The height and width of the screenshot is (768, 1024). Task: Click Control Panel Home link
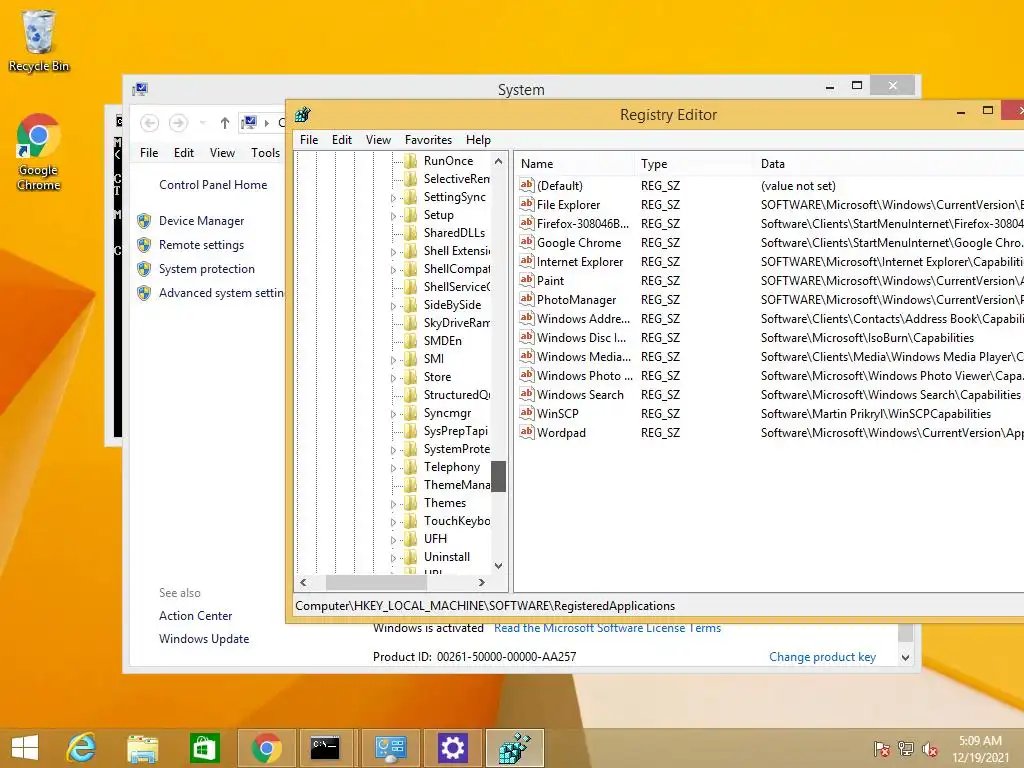pos(213,185)
